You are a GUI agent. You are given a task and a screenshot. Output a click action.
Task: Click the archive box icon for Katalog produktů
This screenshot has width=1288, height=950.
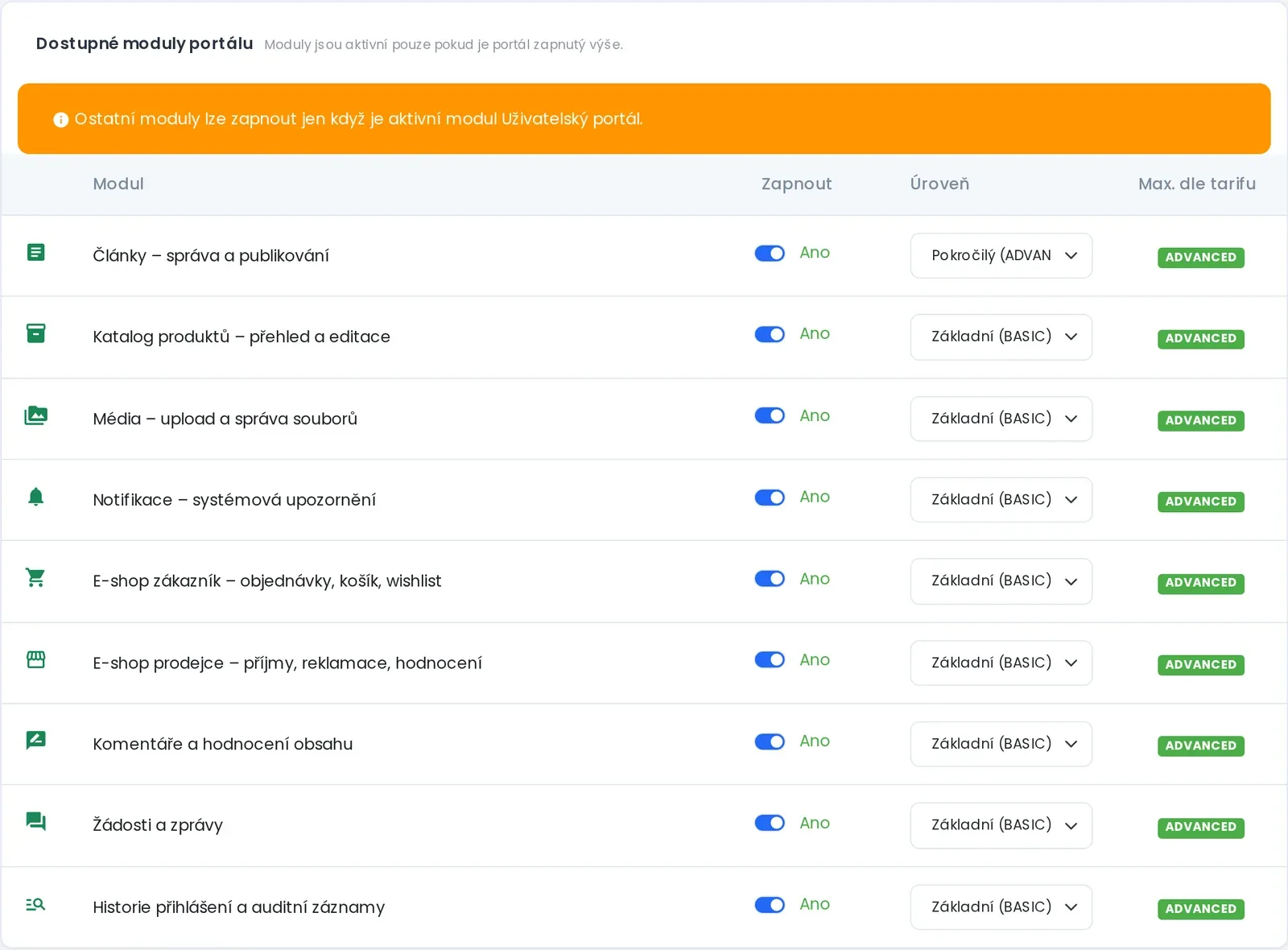[x=35, y=333]
